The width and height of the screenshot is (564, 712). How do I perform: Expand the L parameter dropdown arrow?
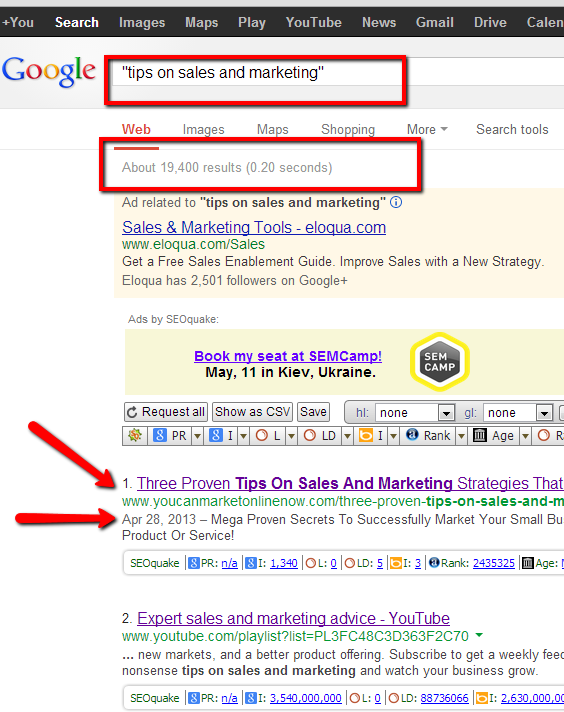point(291,436)
